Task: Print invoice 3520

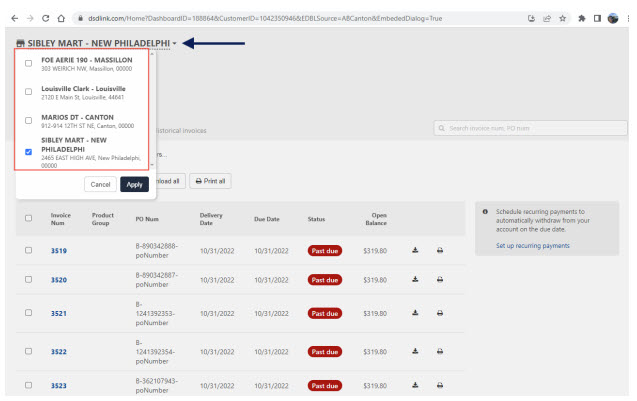Action: 440,280
